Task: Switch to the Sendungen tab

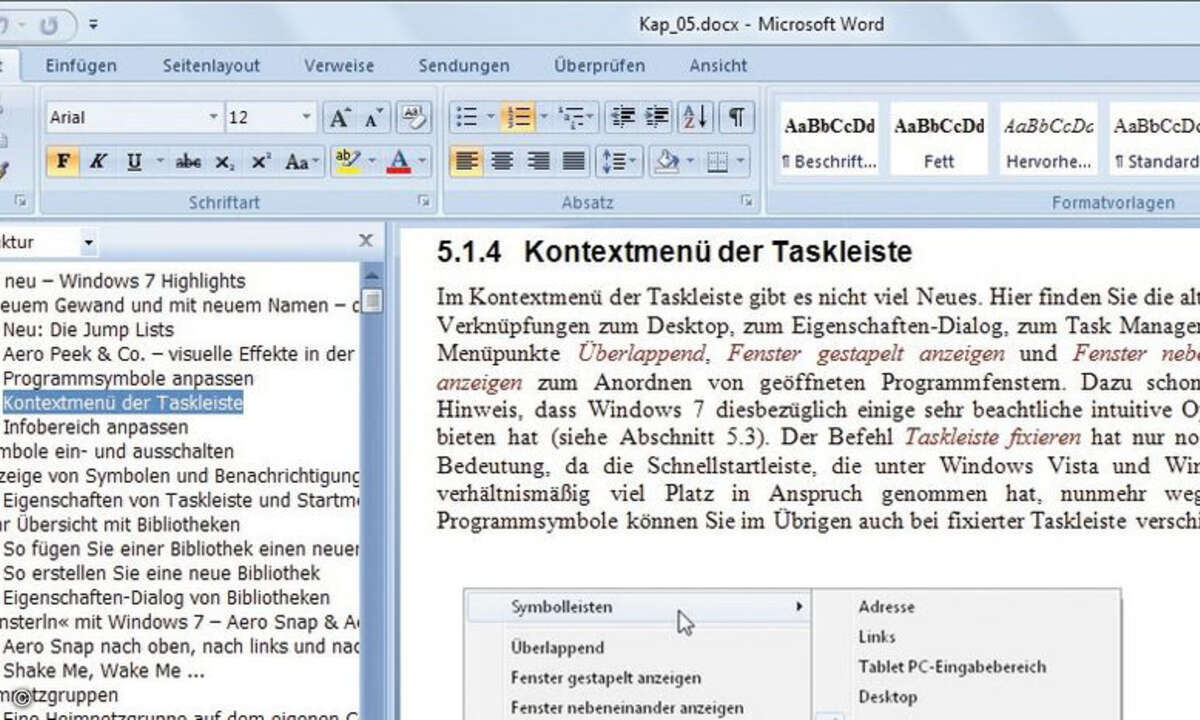Action: click(464, 66)
